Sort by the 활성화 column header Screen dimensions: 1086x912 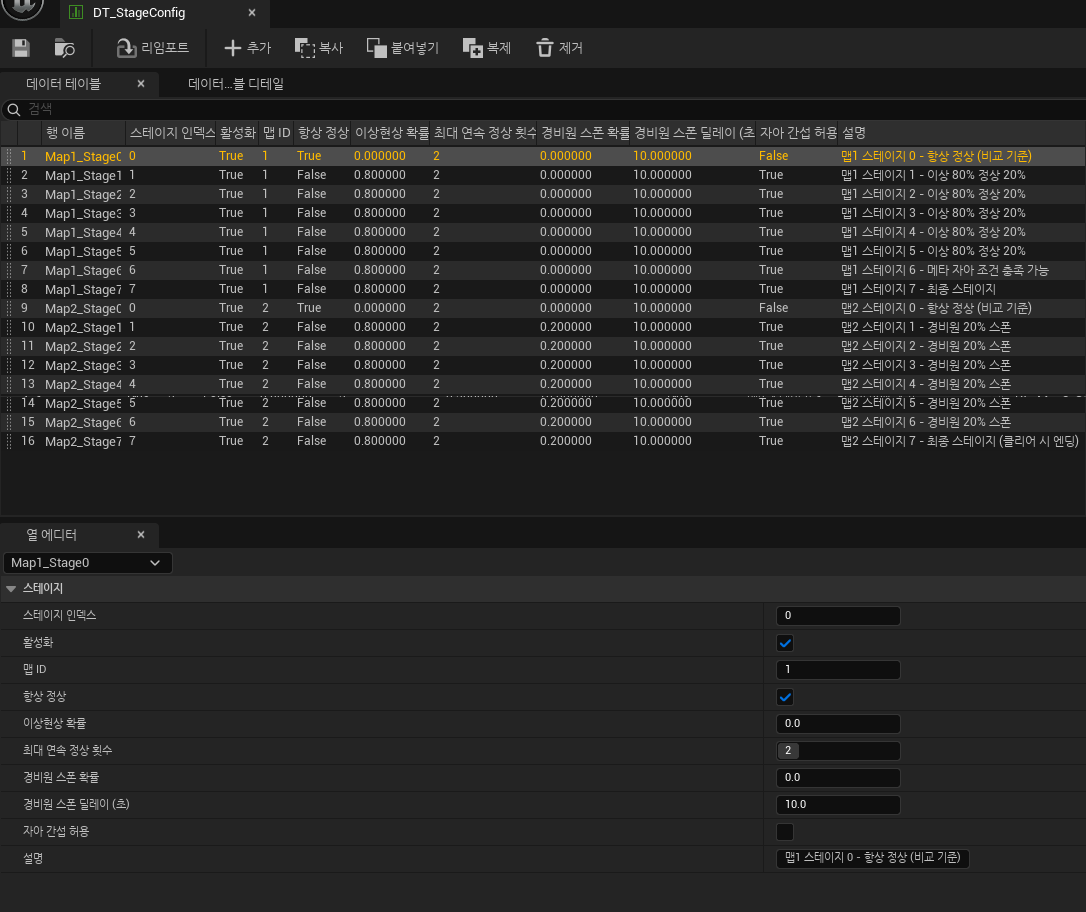[x=238, y=133]
